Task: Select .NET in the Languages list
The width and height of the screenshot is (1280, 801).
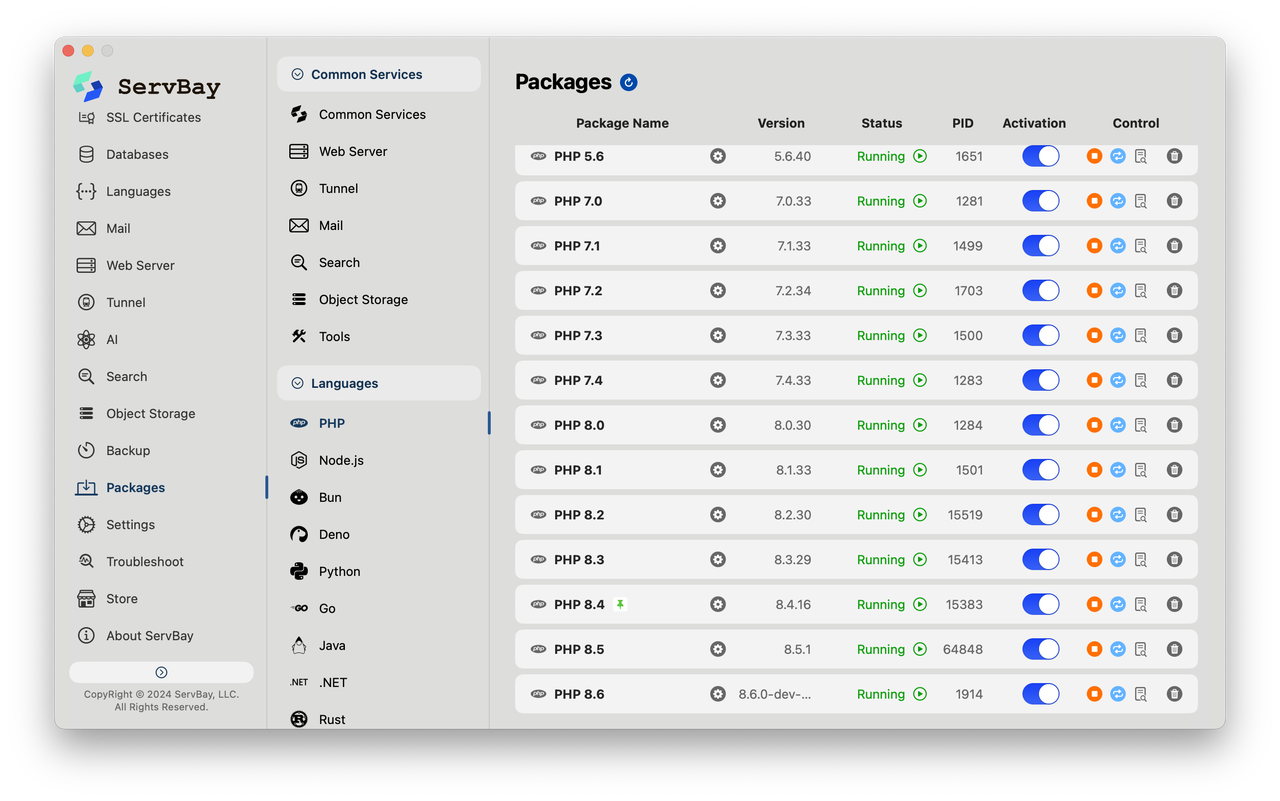Action: point(318,682)
